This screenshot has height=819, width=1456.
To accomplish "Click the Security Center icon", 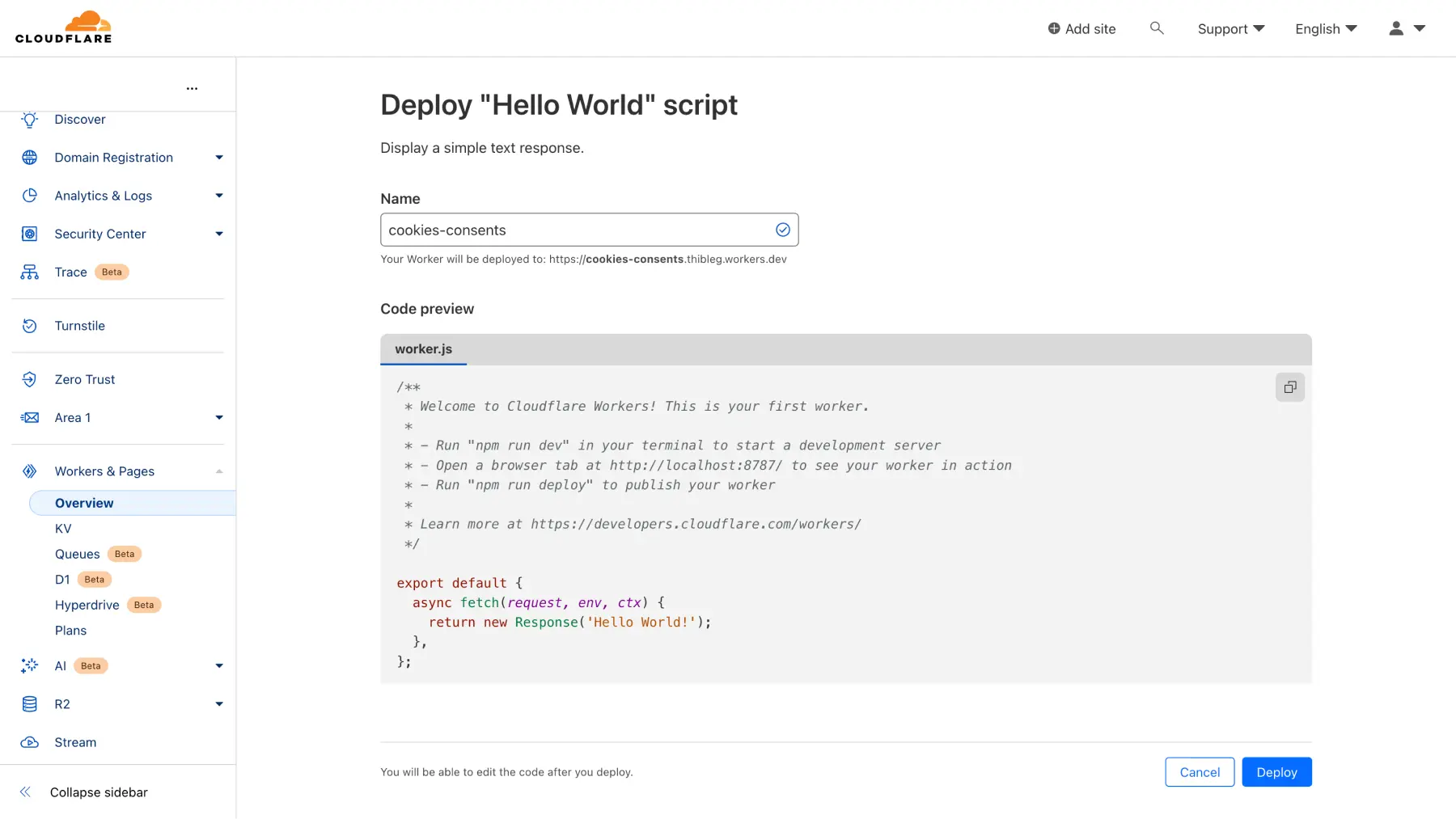I will click(x=30, y=234).
